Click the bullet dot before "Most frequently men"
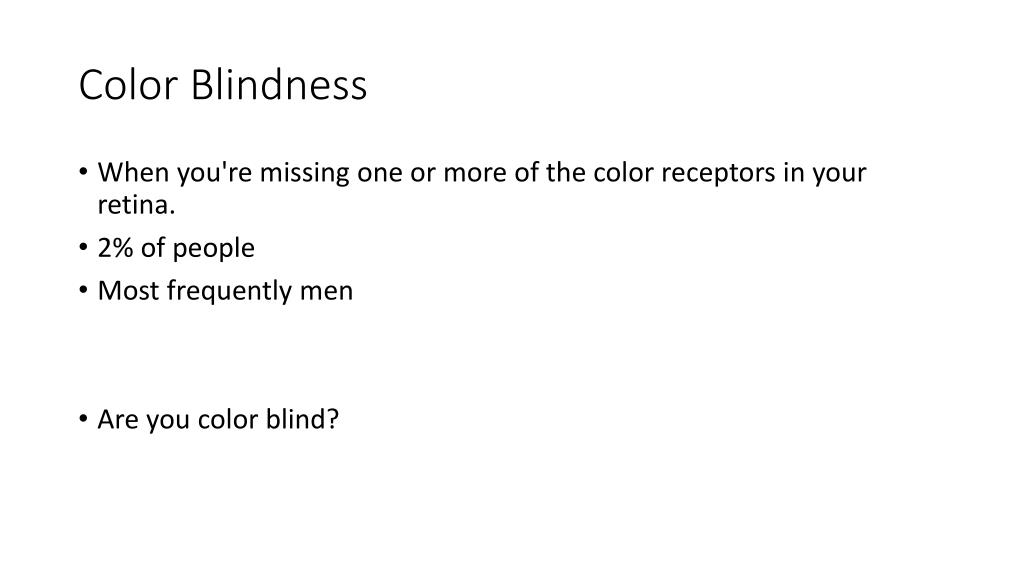 83,290
